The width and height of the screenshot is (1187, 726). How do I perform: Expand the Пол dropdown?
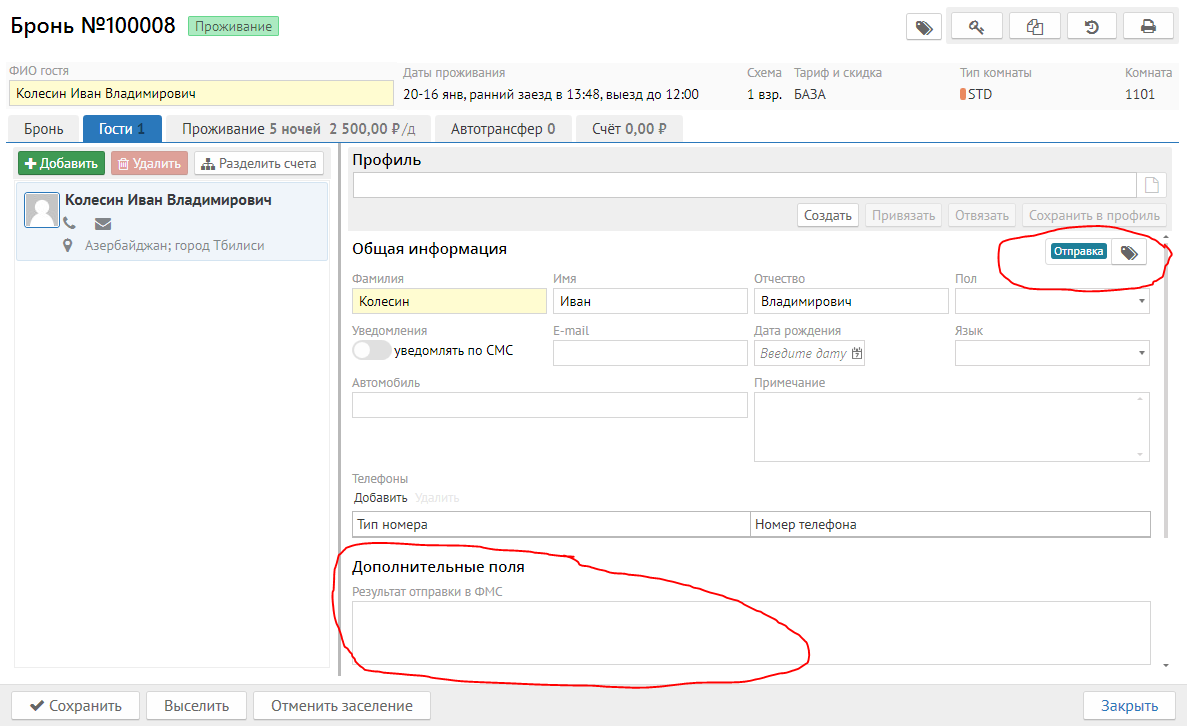tap(1141, 300)
